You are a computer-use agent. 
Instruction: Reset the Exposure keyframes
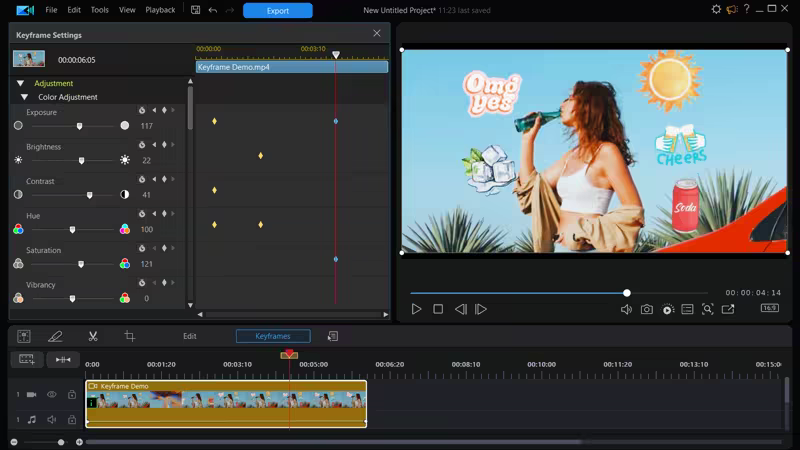point(142,110)
